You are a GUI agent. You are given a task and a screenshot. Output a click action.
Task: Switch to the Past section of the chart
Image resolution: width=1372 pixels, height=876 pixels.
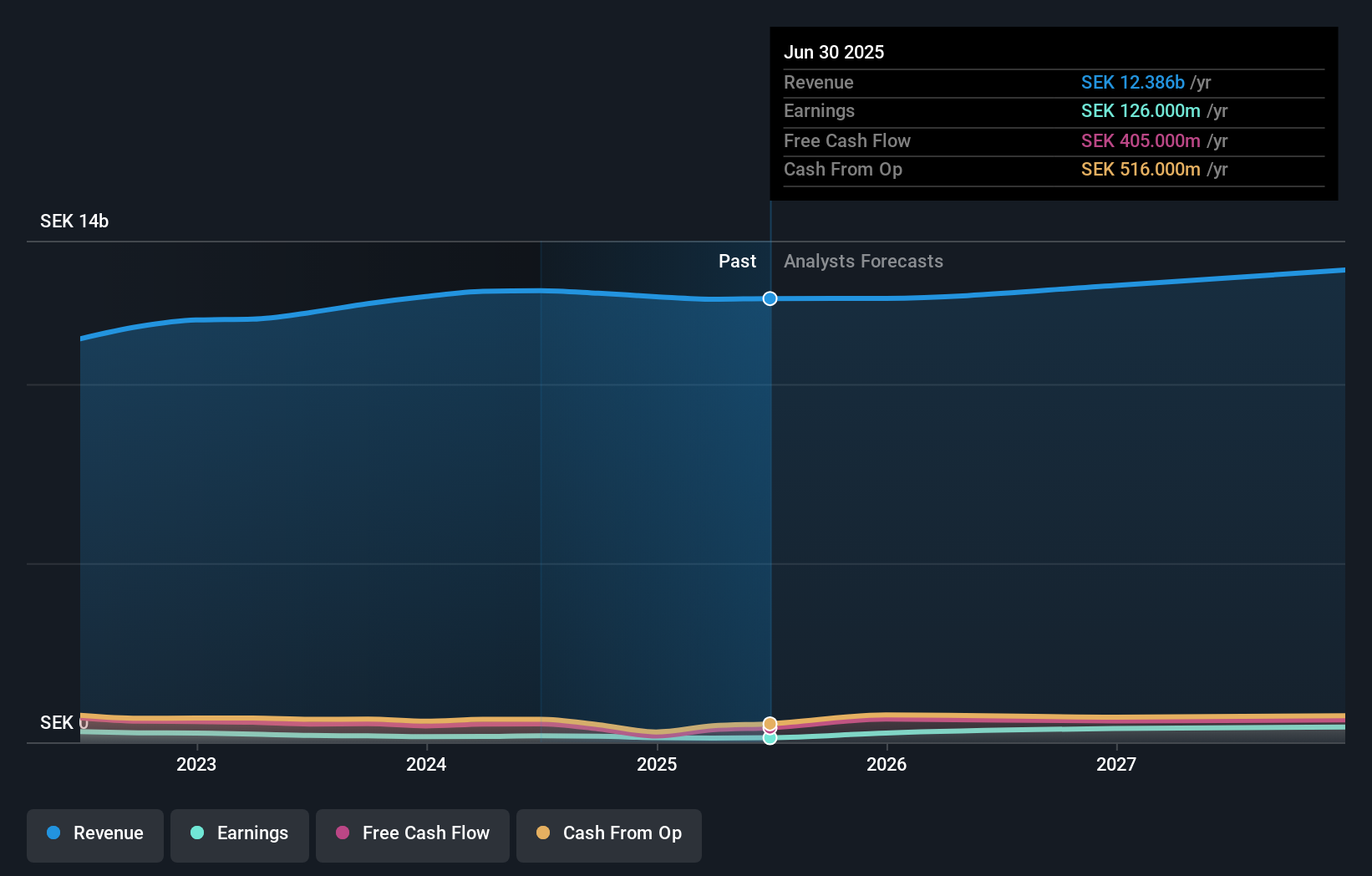pyautogui.click(x=737, y=261)
